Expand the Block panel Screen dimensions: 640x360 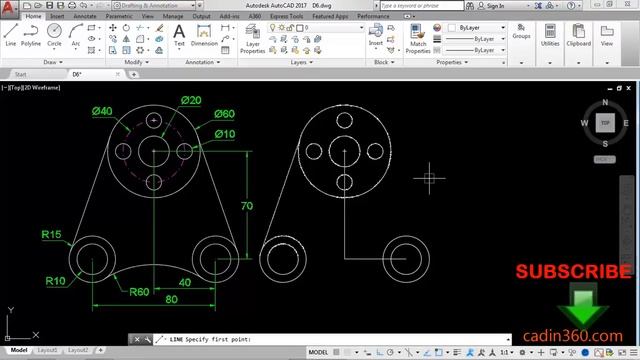(384, 62)
